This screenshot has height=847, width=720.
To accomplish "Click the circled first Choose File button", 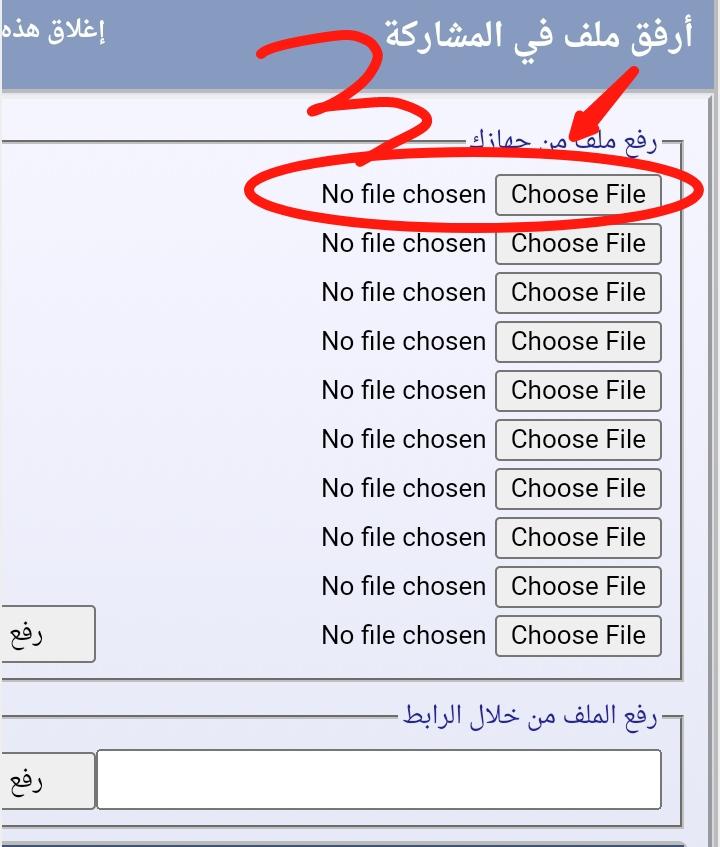I will click(x=578, y=194).
